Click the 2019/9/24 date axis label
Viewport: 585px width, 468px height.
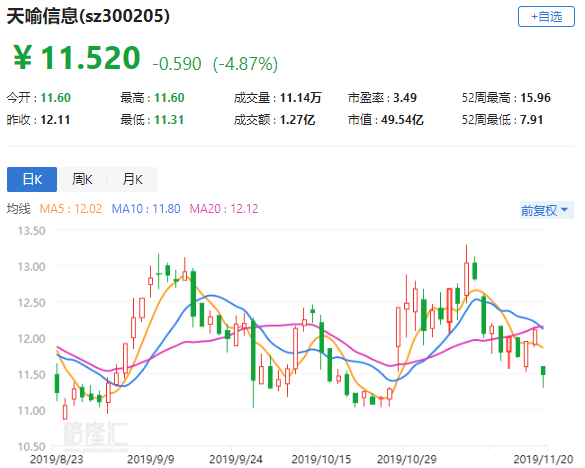click(x=236, y=459)
